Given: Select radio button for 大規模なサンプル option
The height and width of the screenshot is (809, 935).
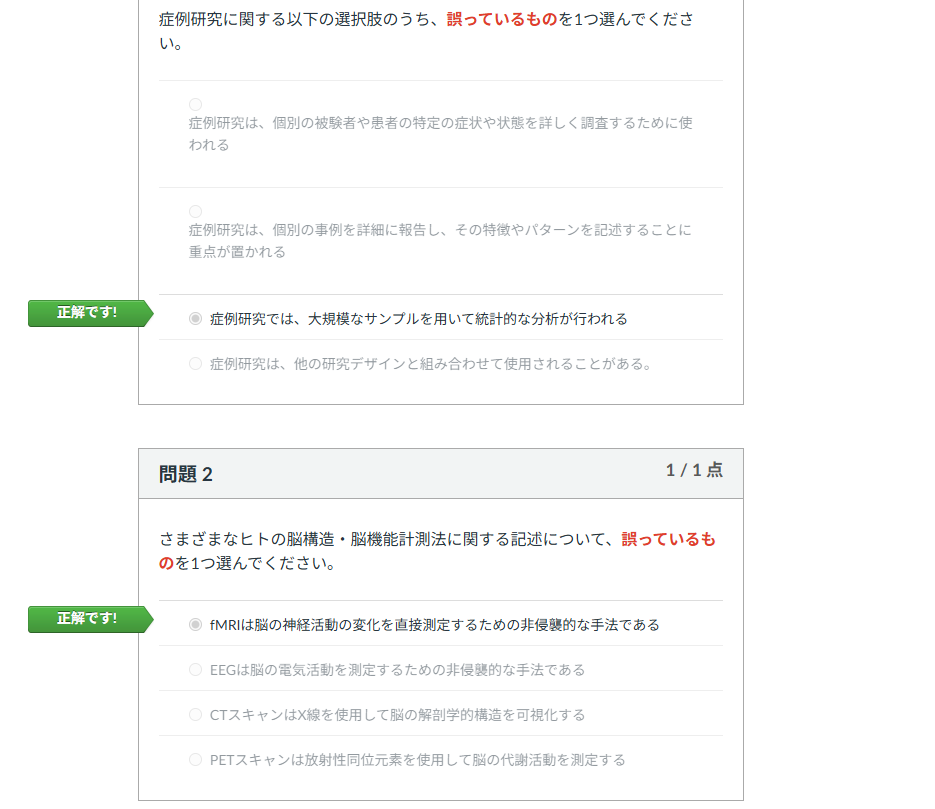Looking at the screenshot, I should (195, 319).
